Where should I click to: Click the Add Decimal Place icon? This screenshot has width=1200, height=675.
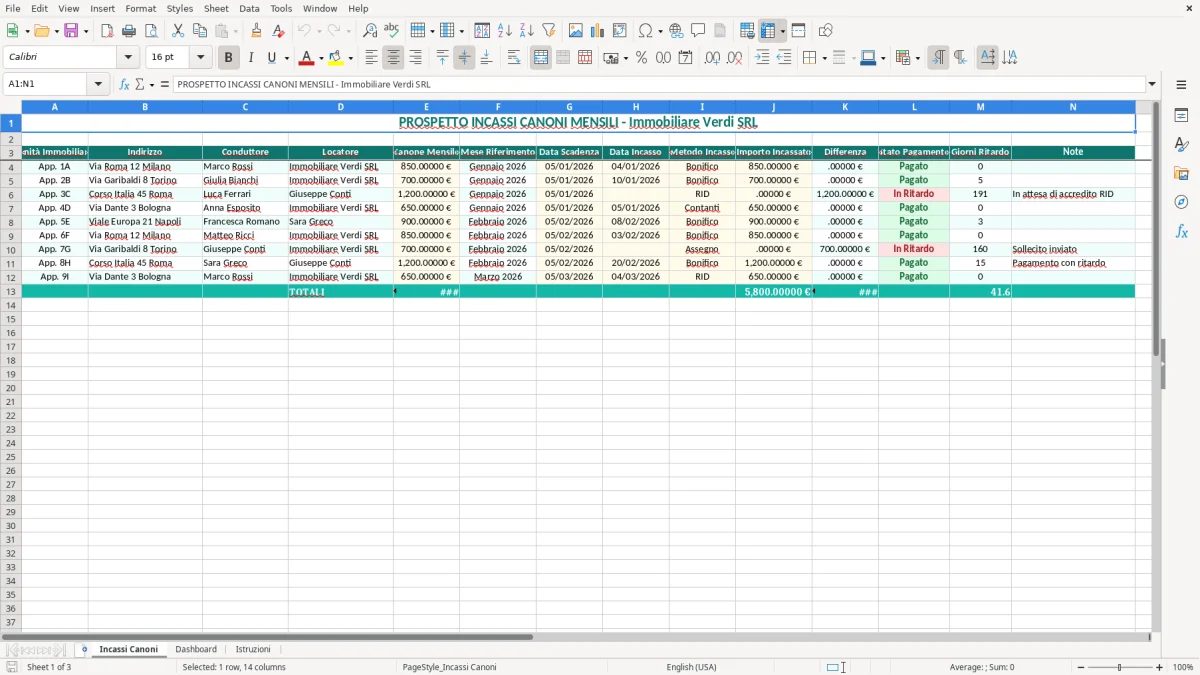coord(712,58)
